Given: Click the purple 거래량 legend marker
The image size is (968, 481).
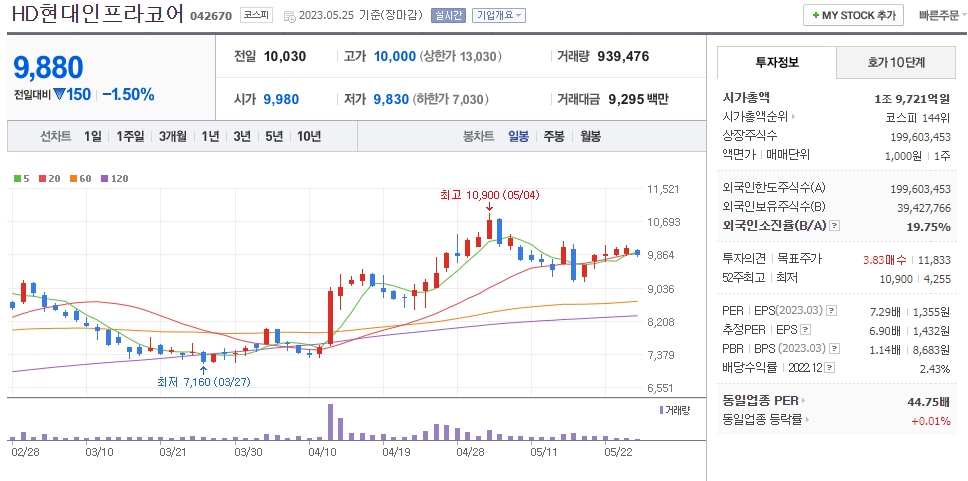Looking at the screenshot, I should click(662, 409).
